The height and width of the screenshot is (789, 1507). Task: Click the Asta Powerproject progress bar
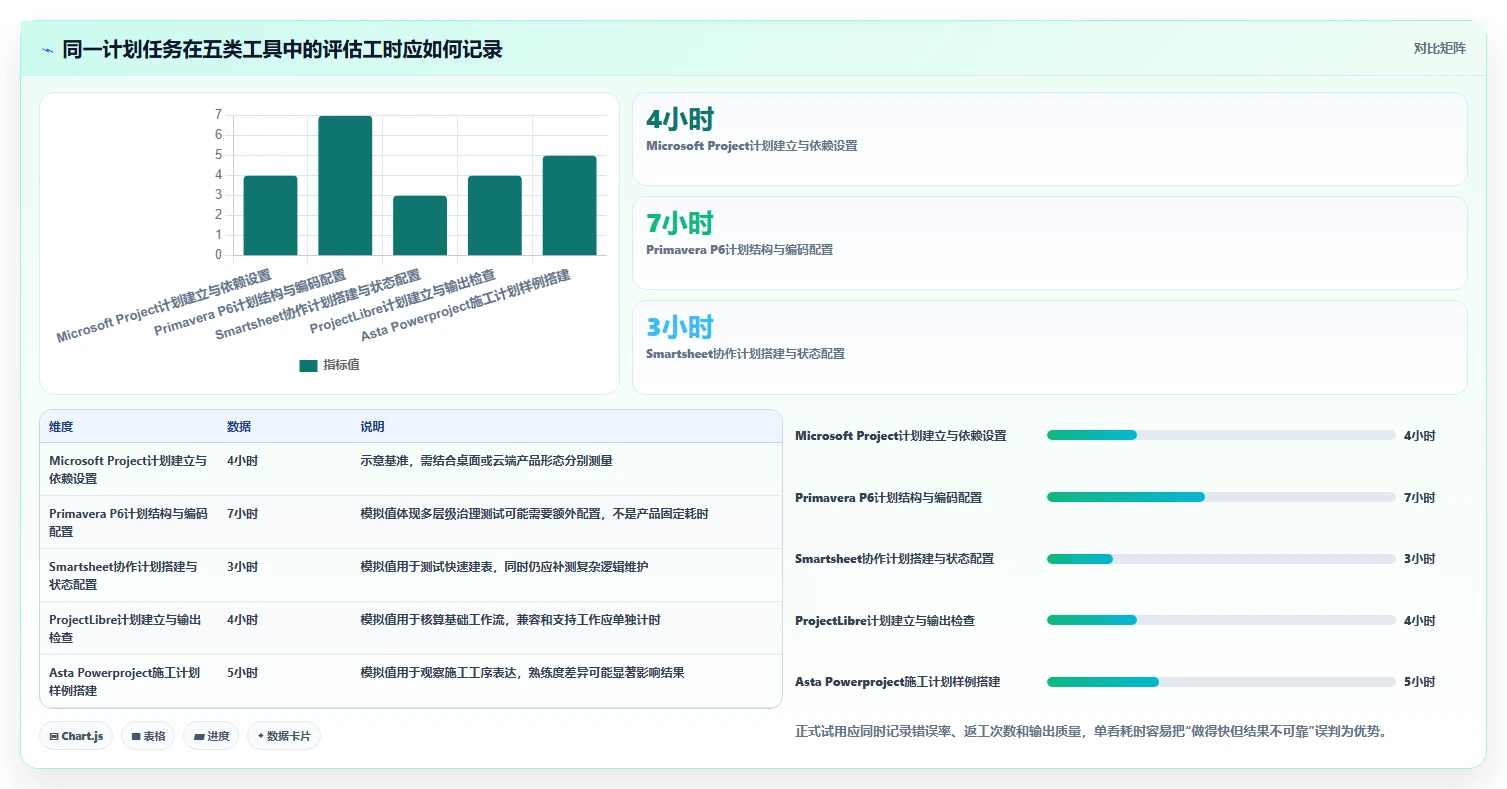tap(1221, 682)
